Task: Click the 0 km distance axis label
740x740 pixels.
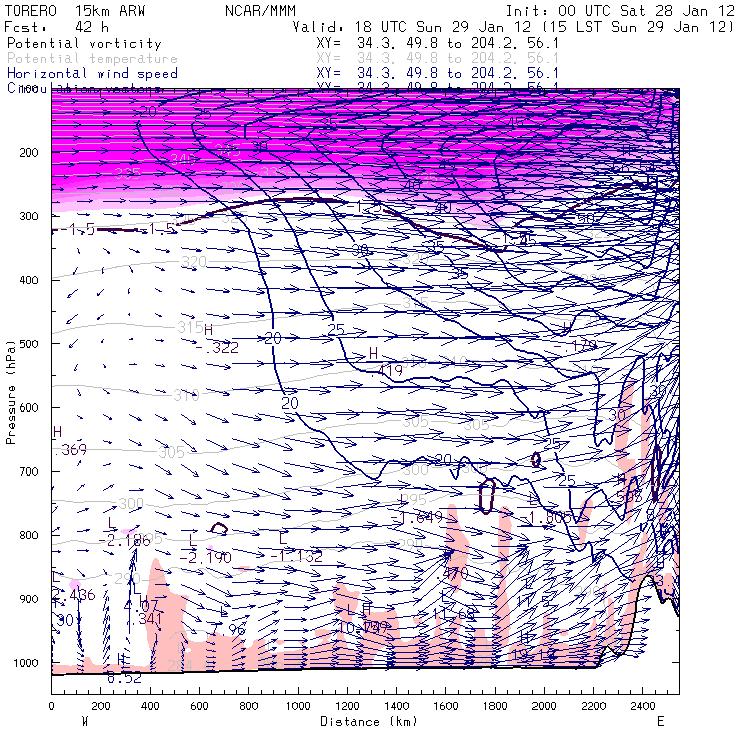Action: click(x=51, y=706)
